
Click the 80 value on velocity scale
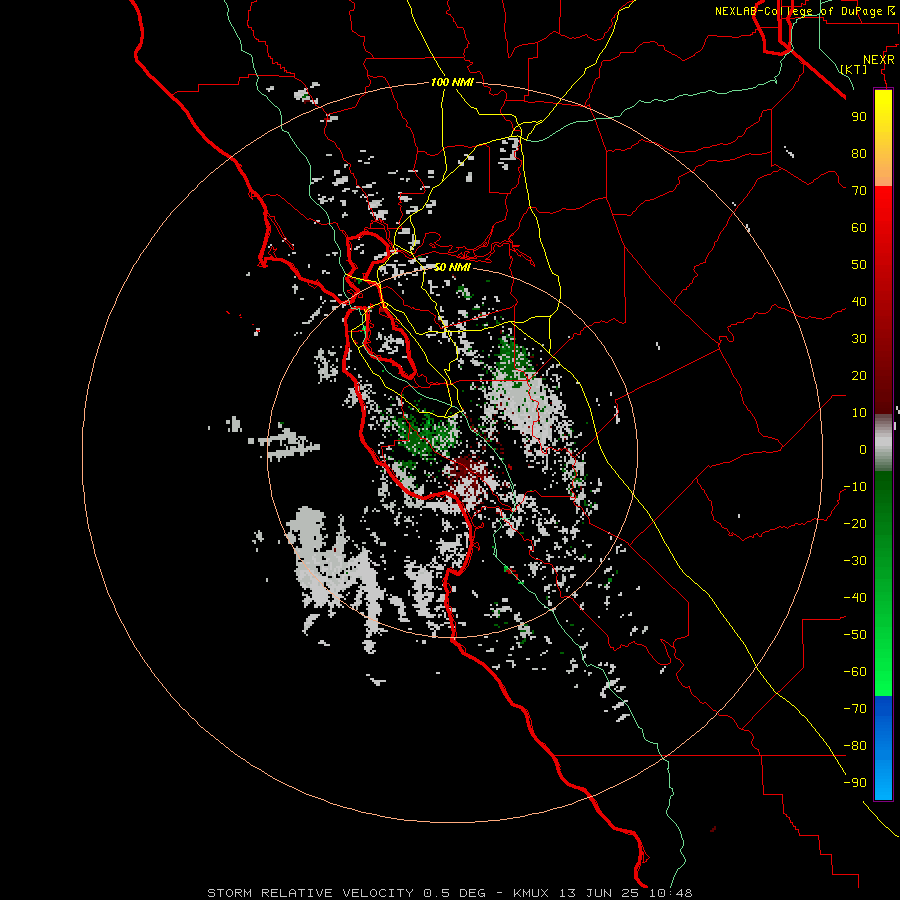coord(859,153)
